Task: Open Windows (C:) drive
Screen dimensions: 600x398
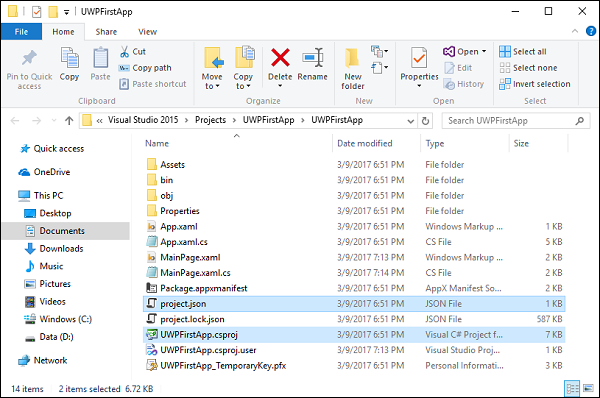Action: (58, 319)
